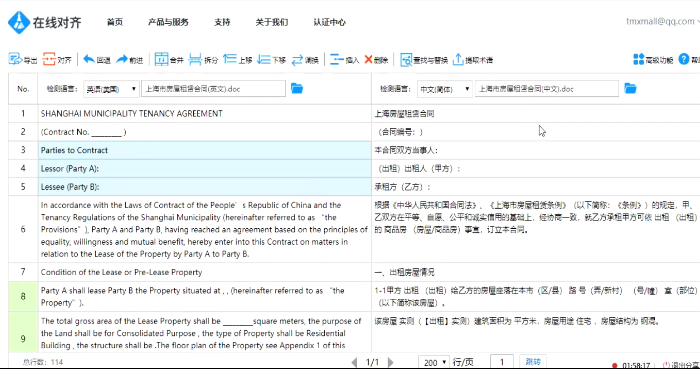Select the '上海房屋租赁合同' cell
700x369 pixels.
[536, 114]
